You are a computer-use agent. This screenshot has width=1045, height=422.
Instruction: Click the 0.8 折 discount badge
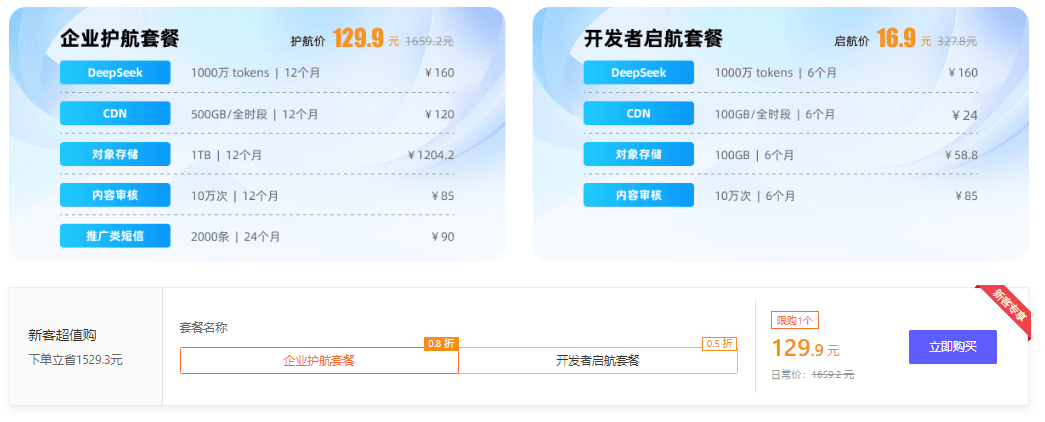coord(441,344)
